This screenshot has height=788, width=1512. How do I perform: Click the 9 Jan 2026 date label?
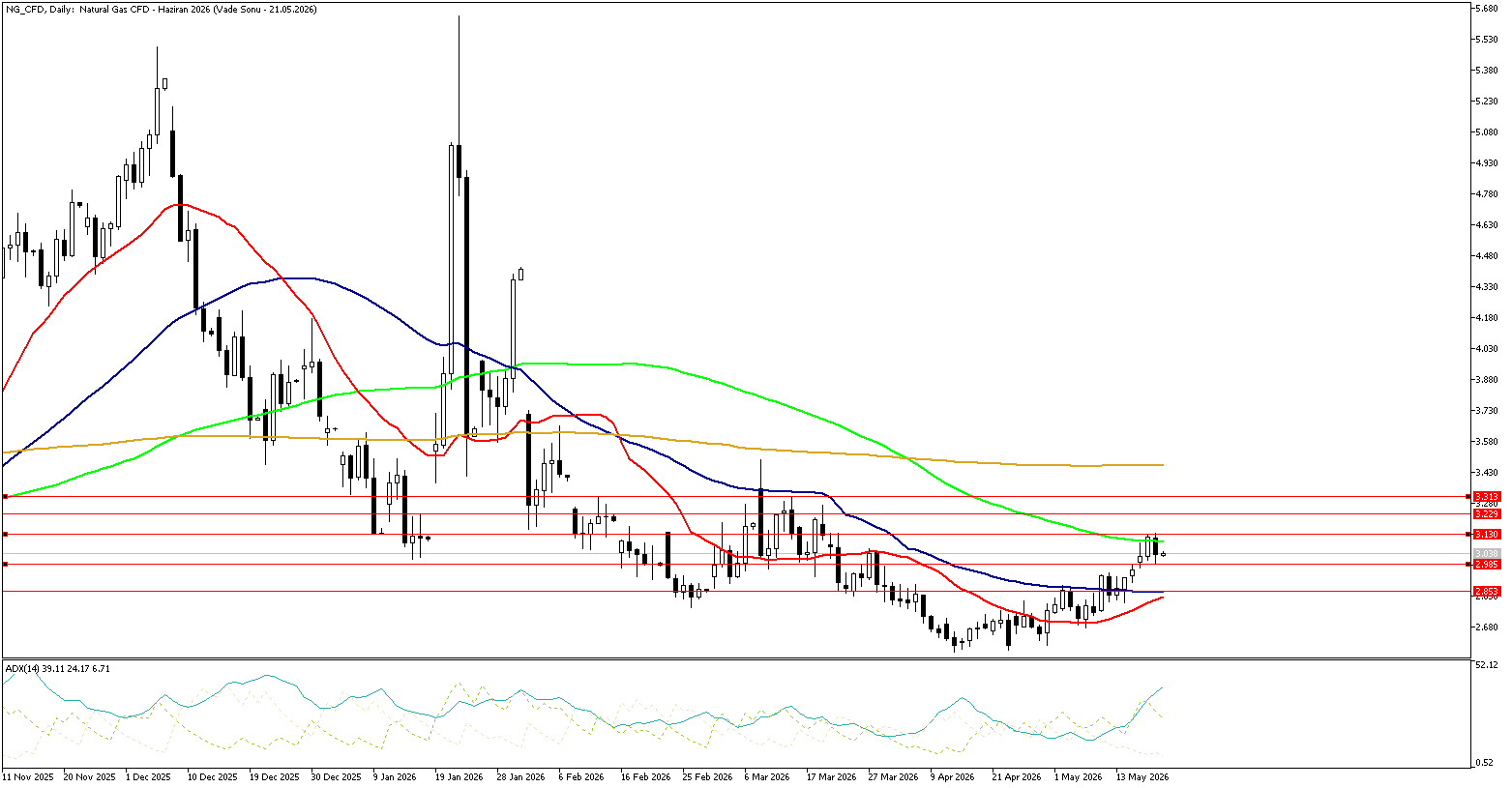[394, 776]
